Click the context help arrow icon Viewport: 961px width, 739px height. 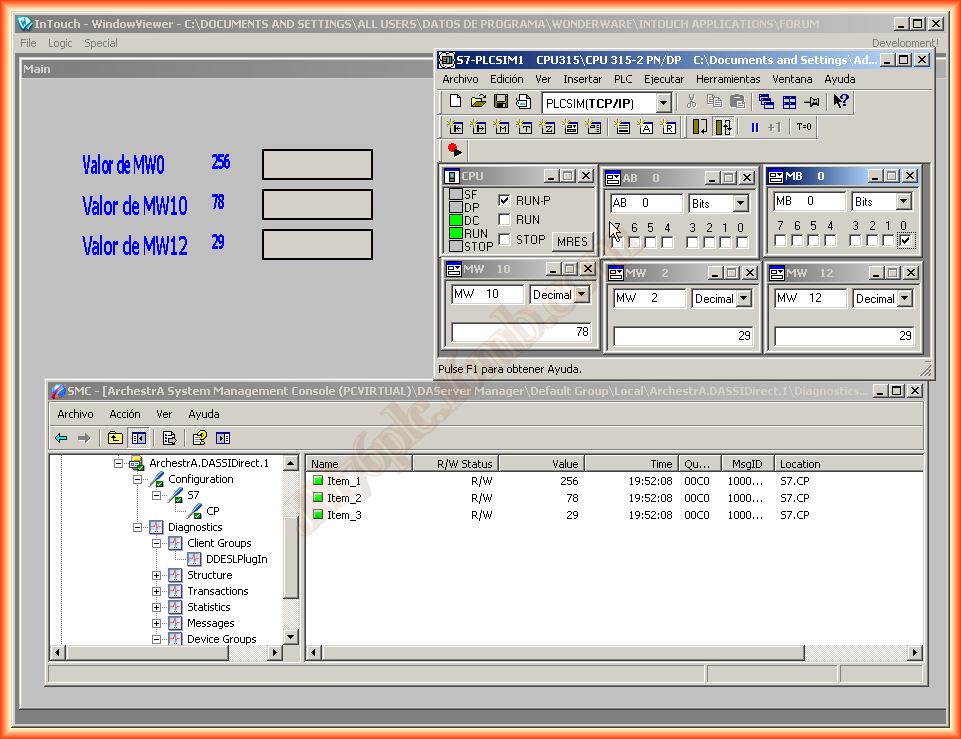click(841, 102)
